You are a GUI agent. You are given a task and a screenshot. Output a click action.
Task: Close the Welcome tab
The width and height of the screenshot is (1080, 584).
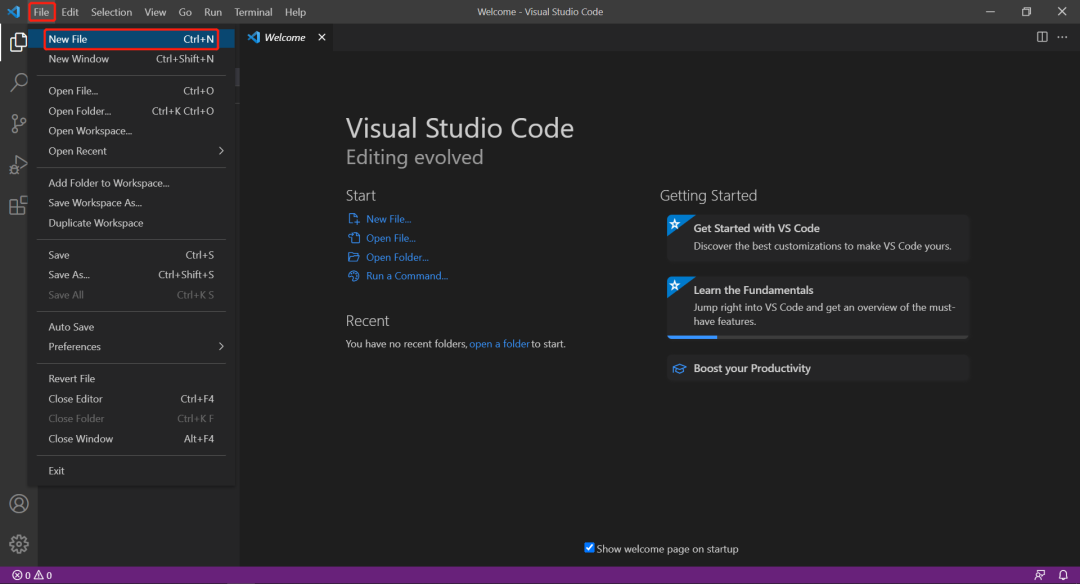click(321, 37)
